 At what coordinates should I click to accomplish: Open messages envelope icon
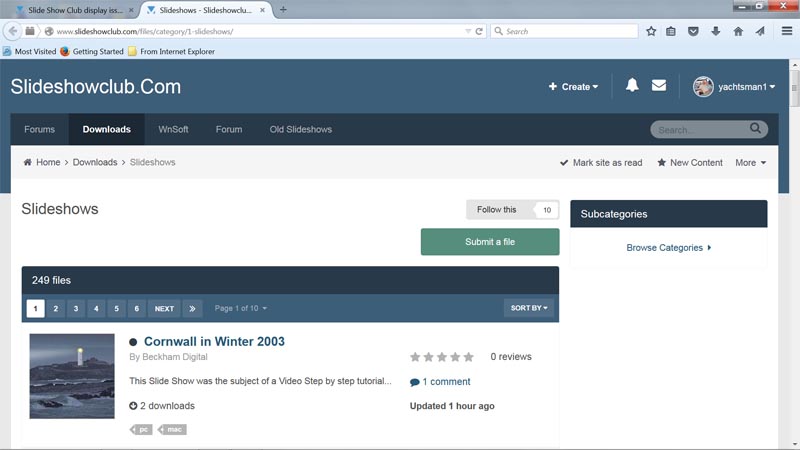coord(659,85)
